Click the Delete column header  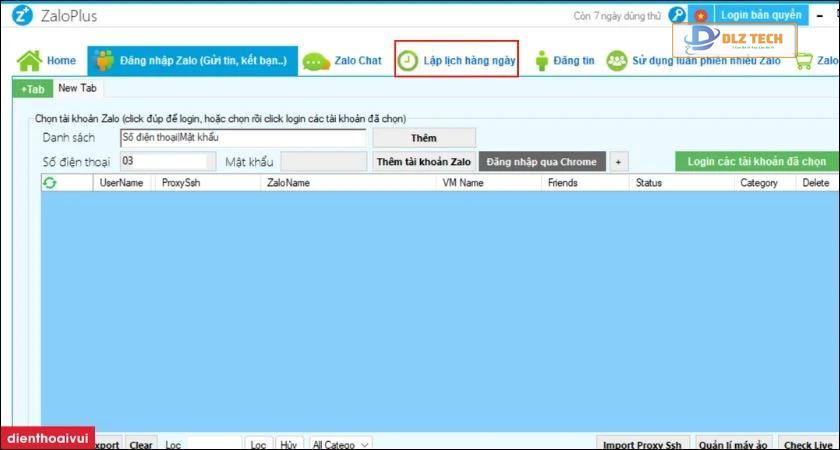(816, 183)
